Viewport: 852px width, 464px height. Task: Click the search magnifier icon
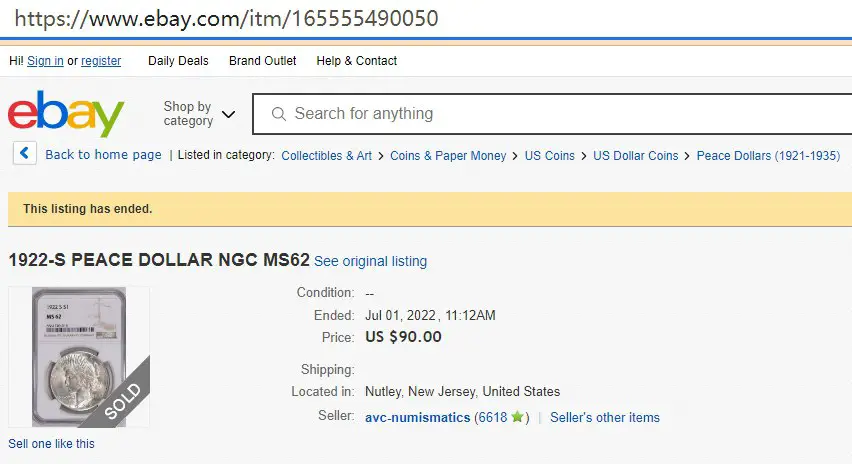coord(279,114)
